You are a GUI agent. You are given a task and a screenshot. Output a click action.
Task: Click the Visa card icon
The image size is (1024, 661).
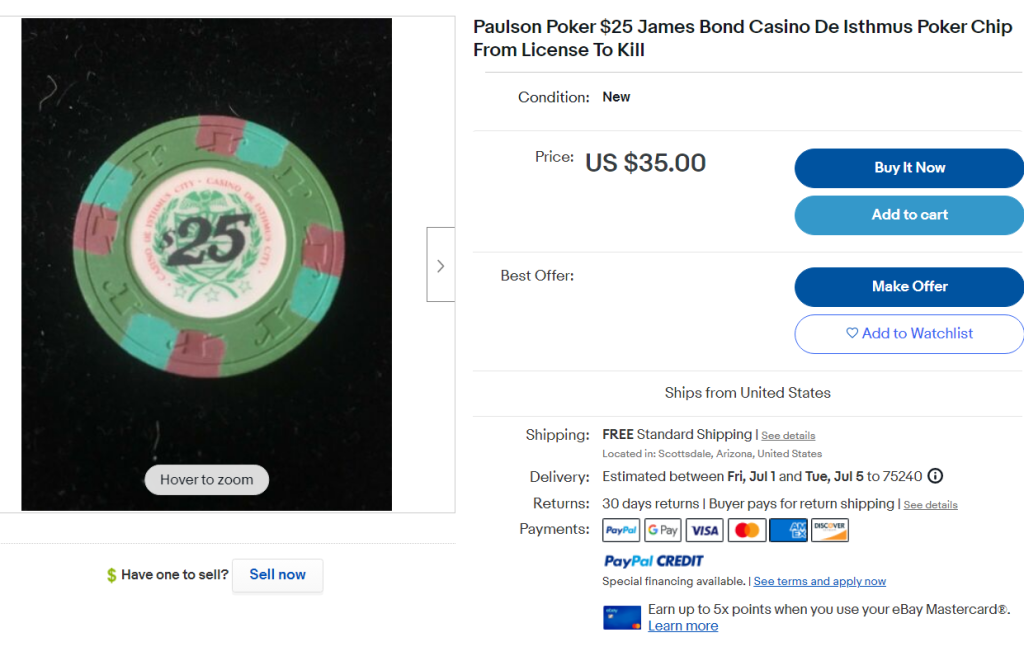coord(704,530)
